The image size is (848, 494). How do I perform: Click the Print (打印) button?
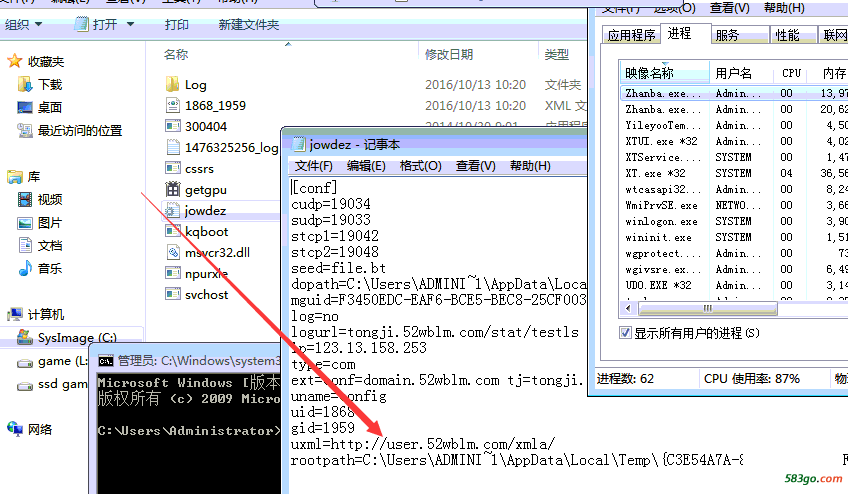pos(176,24)
